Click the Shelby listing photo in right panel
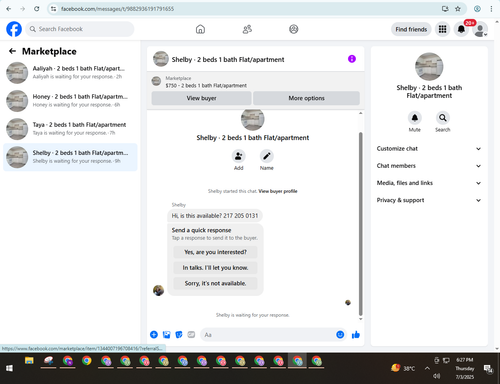Screen dimensions: 500x384 pyautogui.click(x=429, y=66)
